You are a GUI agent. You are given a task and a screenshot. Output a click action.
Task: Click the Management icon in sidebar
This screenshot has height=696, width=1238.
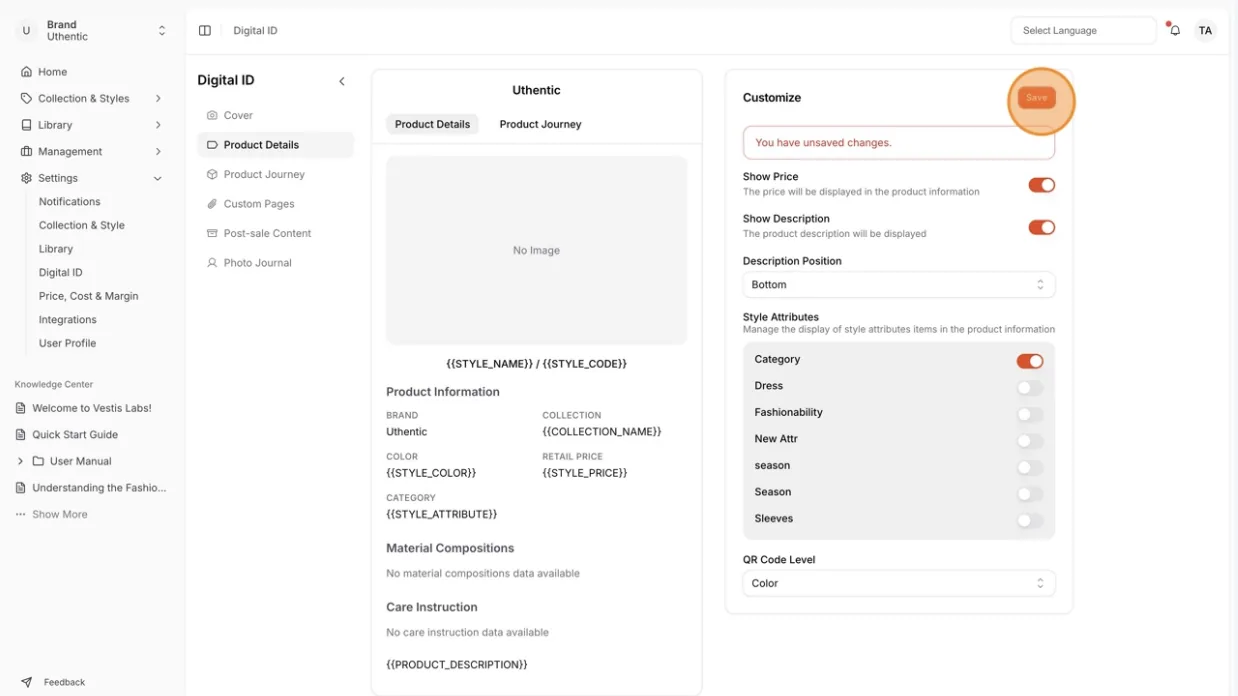[x=26, y=152]
